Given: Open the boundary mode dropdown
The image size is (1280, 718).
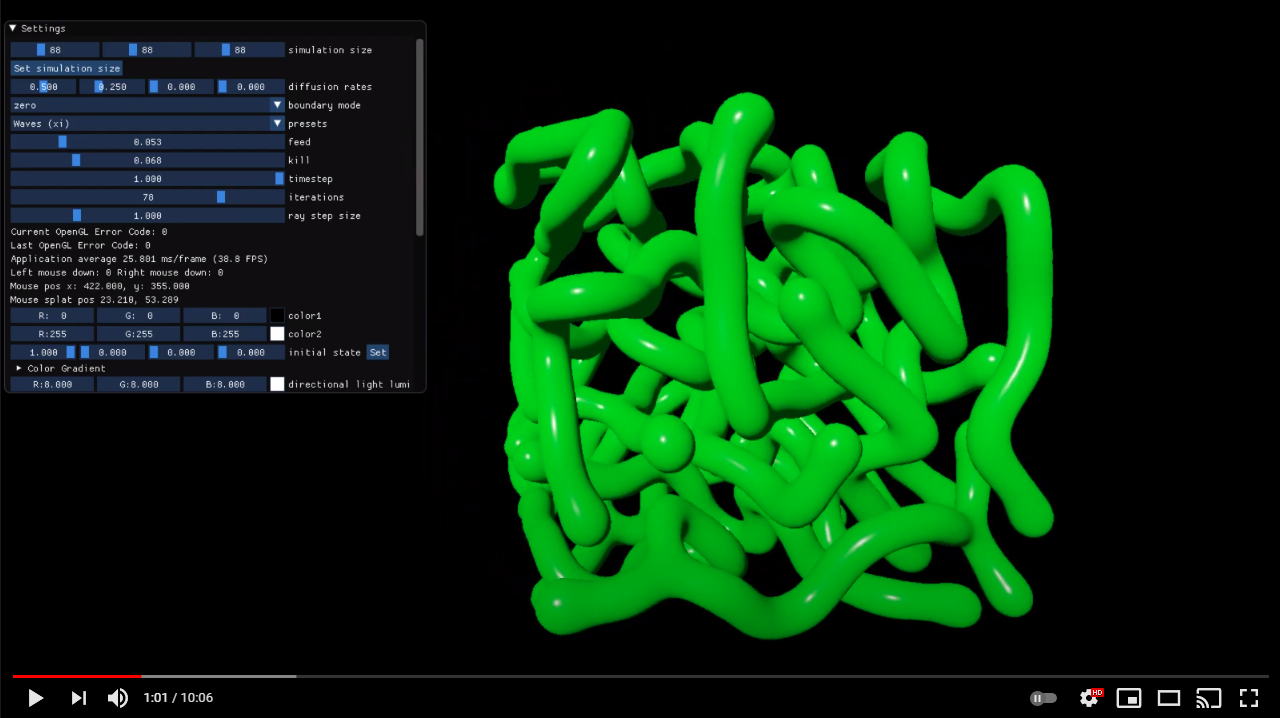Looking at the screenshot, I should click(147, 105).
